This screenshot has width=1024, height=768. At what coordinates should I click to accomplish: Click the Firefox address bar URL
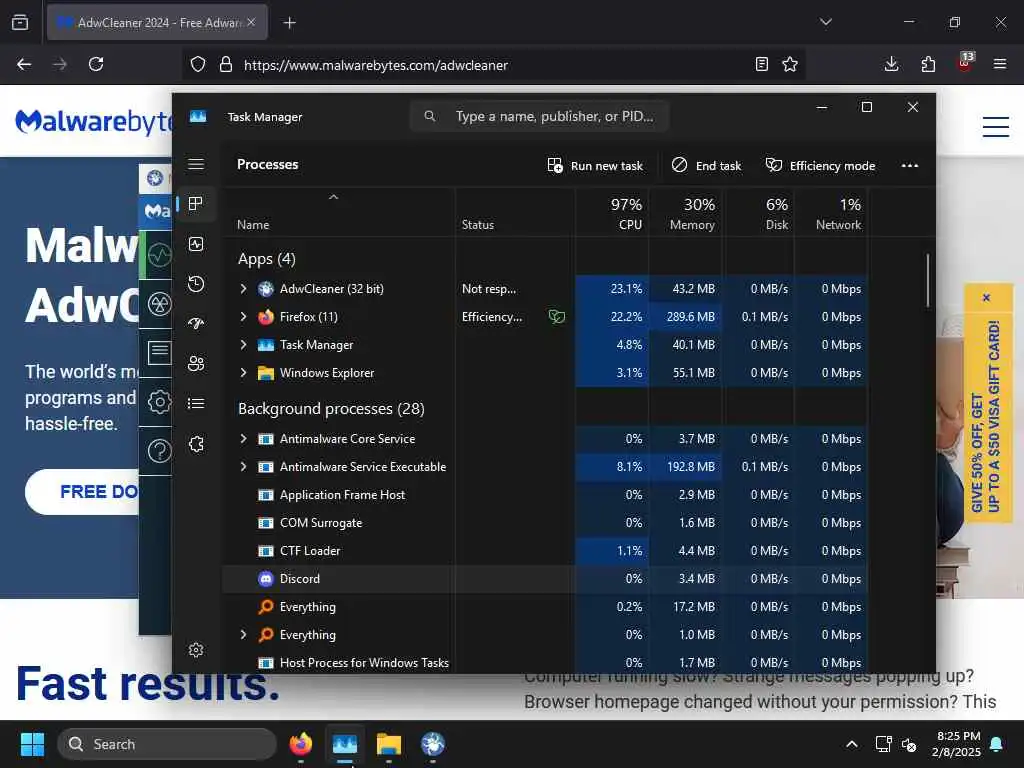376,65
